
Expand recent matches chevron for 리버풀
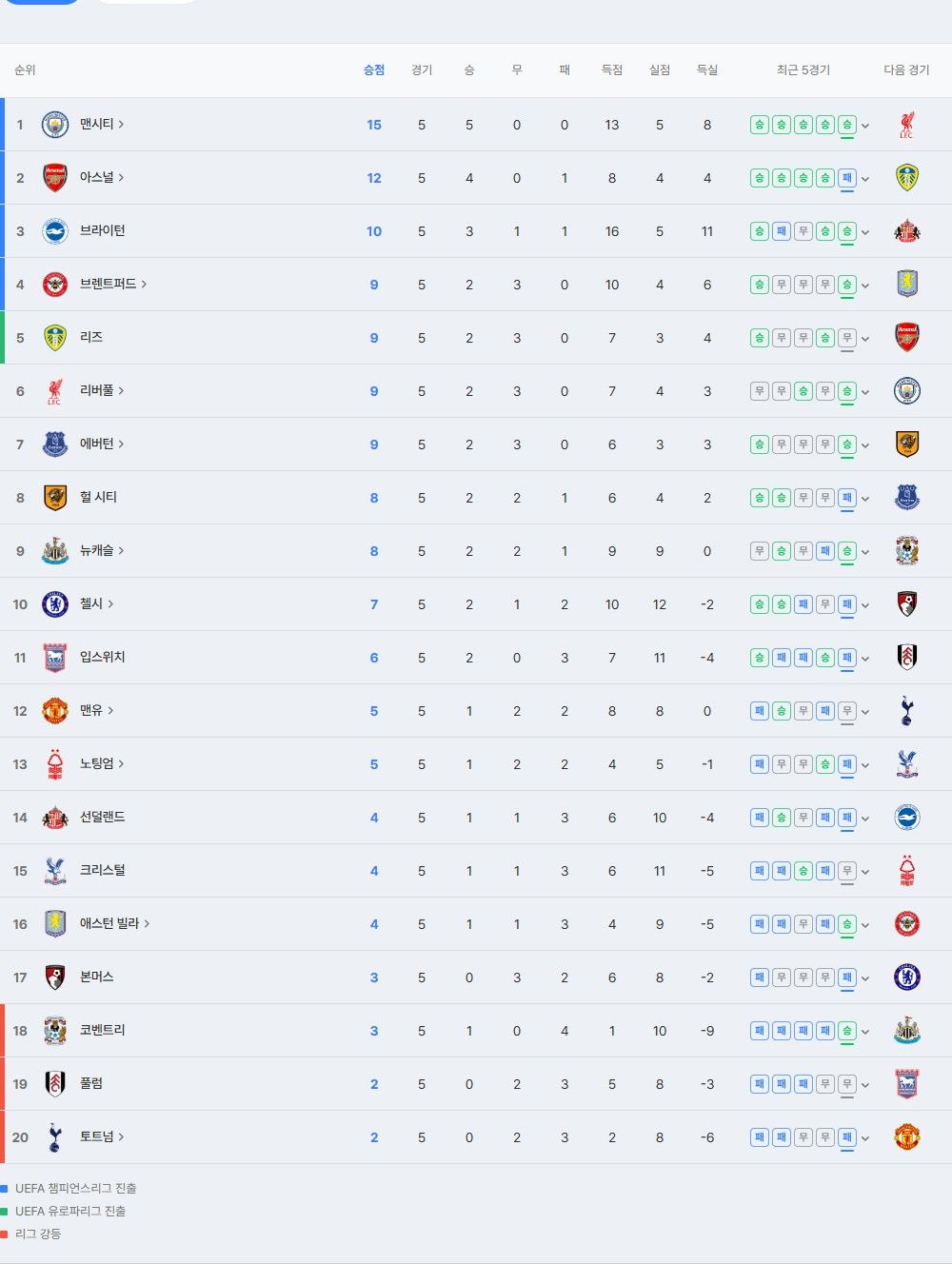coord(865,392)
